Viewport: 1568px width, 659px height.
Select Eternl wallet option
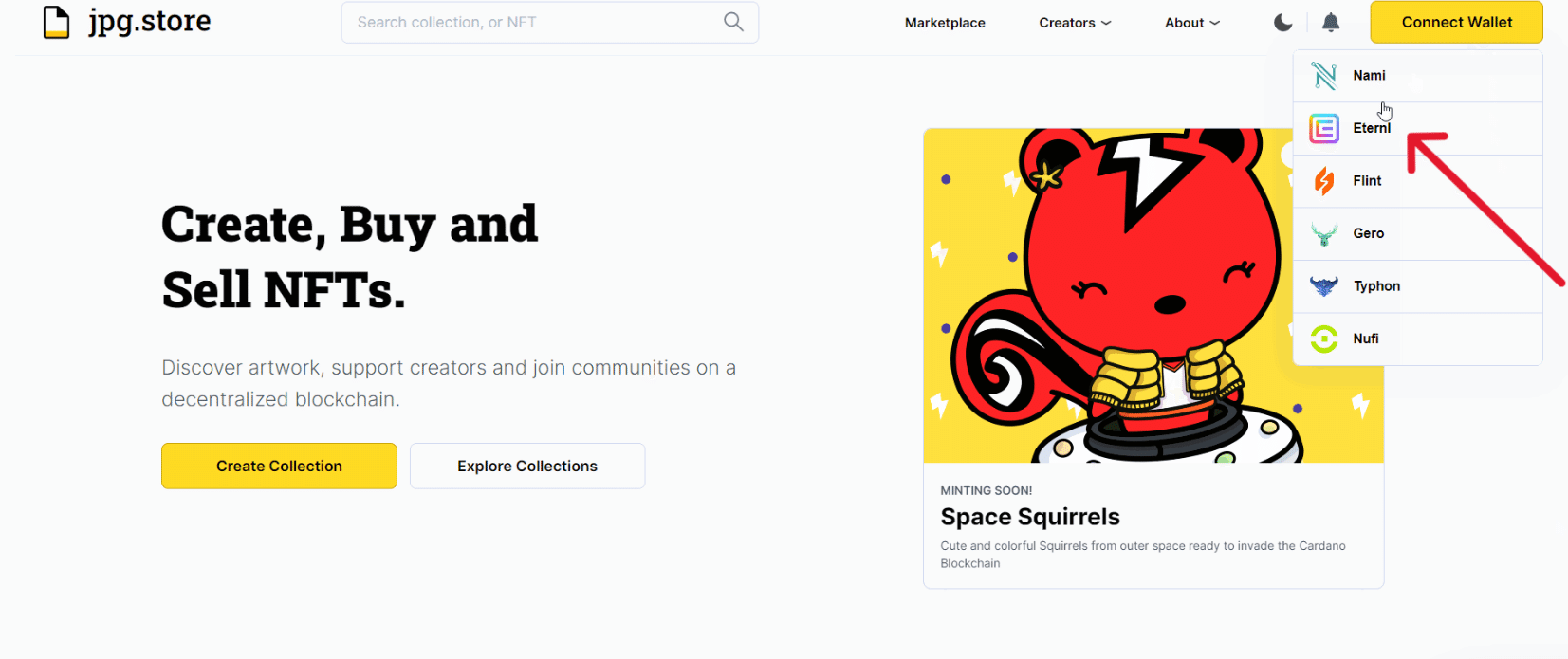[x=1418, y=128]
